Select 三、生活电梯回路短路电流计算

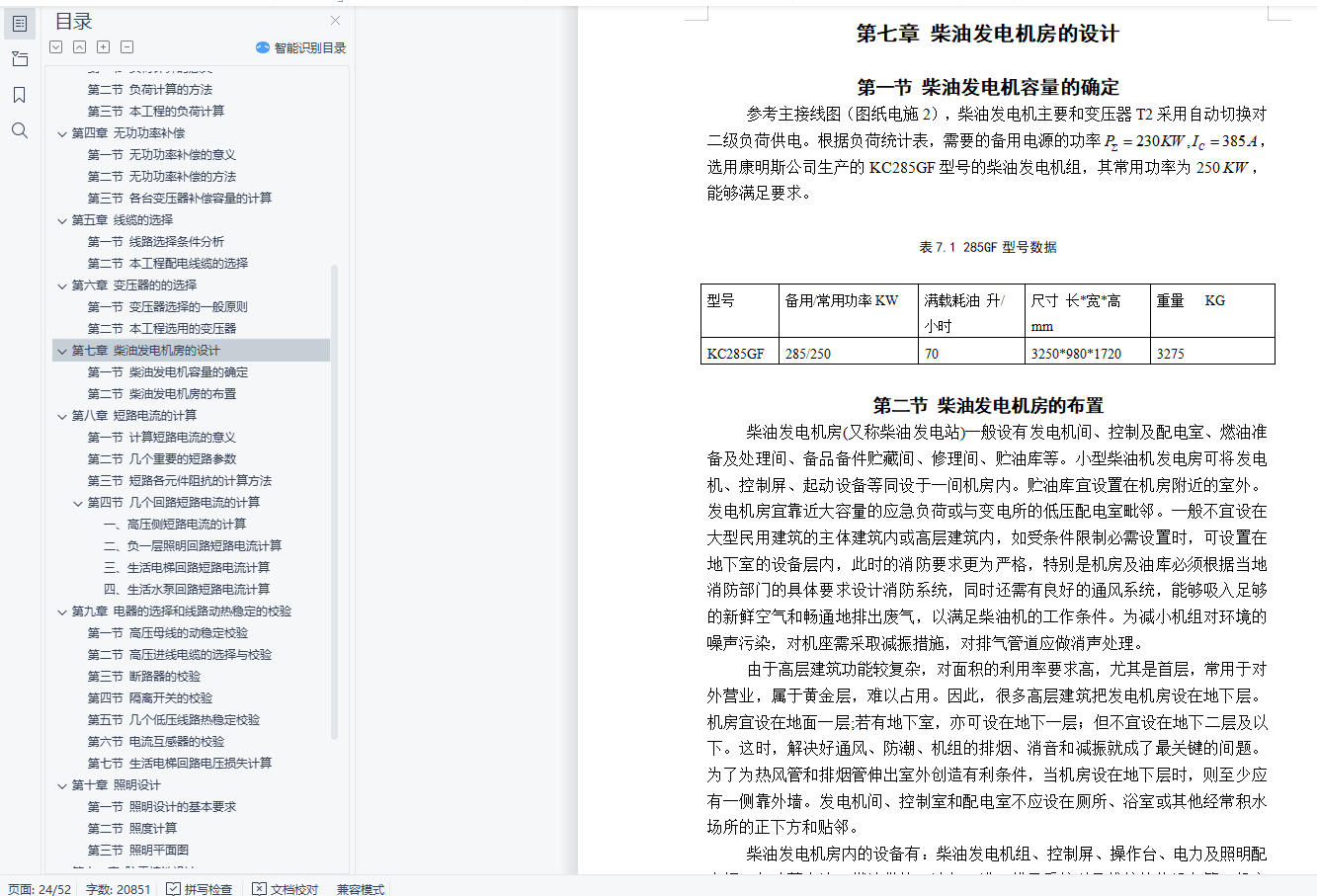point(187,568)
